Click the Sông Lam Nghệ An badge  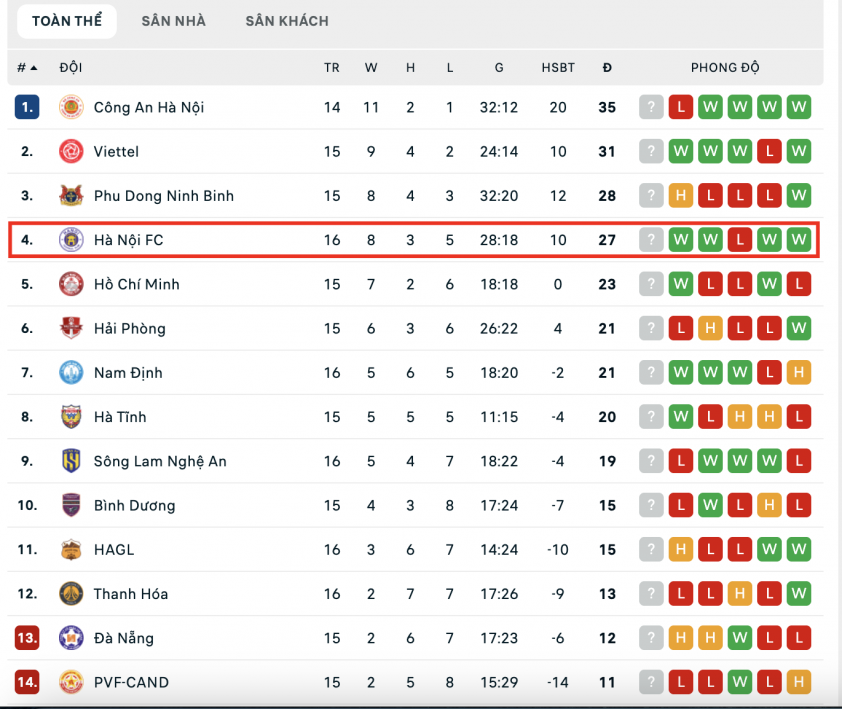pyautogui.click(x=71, y=461)
